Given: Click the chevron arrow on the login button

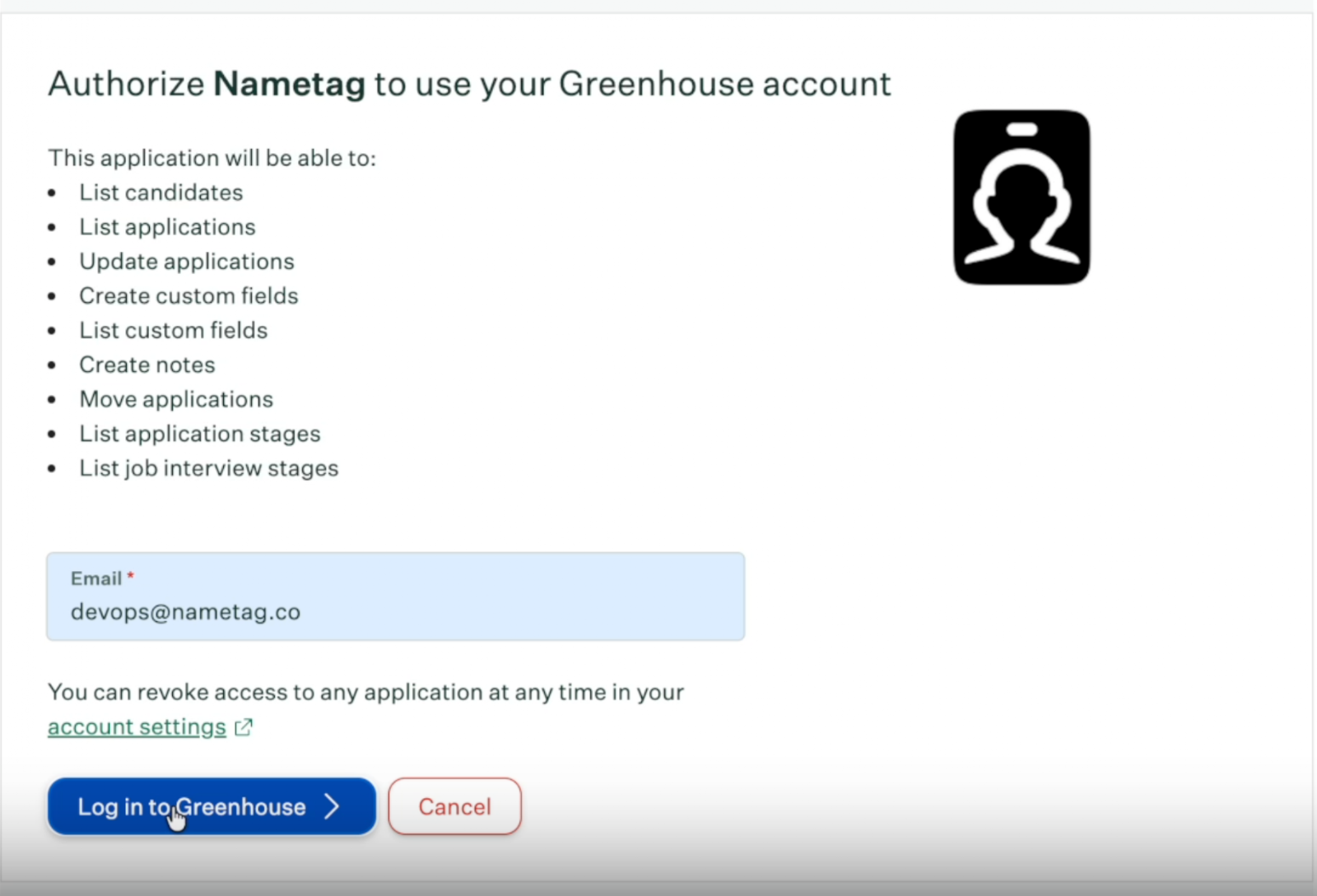Looking at the screenshot, I should [x=332, y=806].
